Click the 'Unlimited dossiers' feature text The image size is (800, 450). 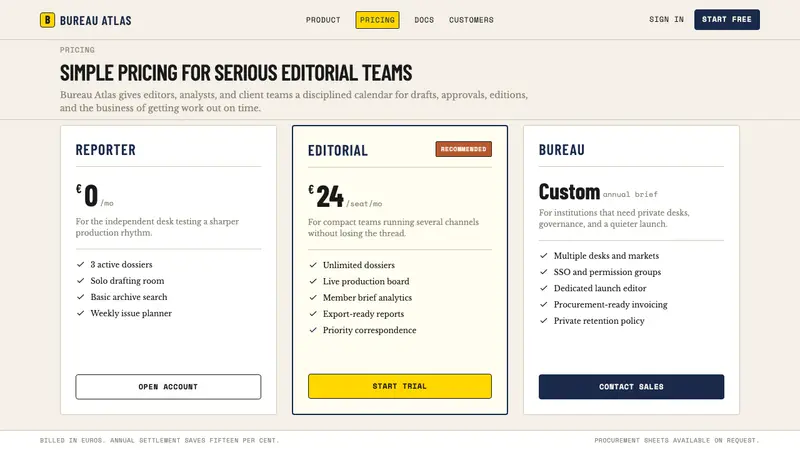point(359,265)
